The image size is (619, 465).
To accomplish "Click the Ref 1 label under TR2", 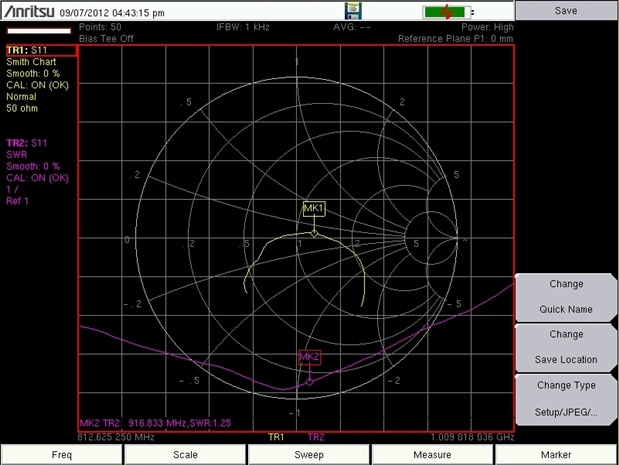I will (17, 201).
